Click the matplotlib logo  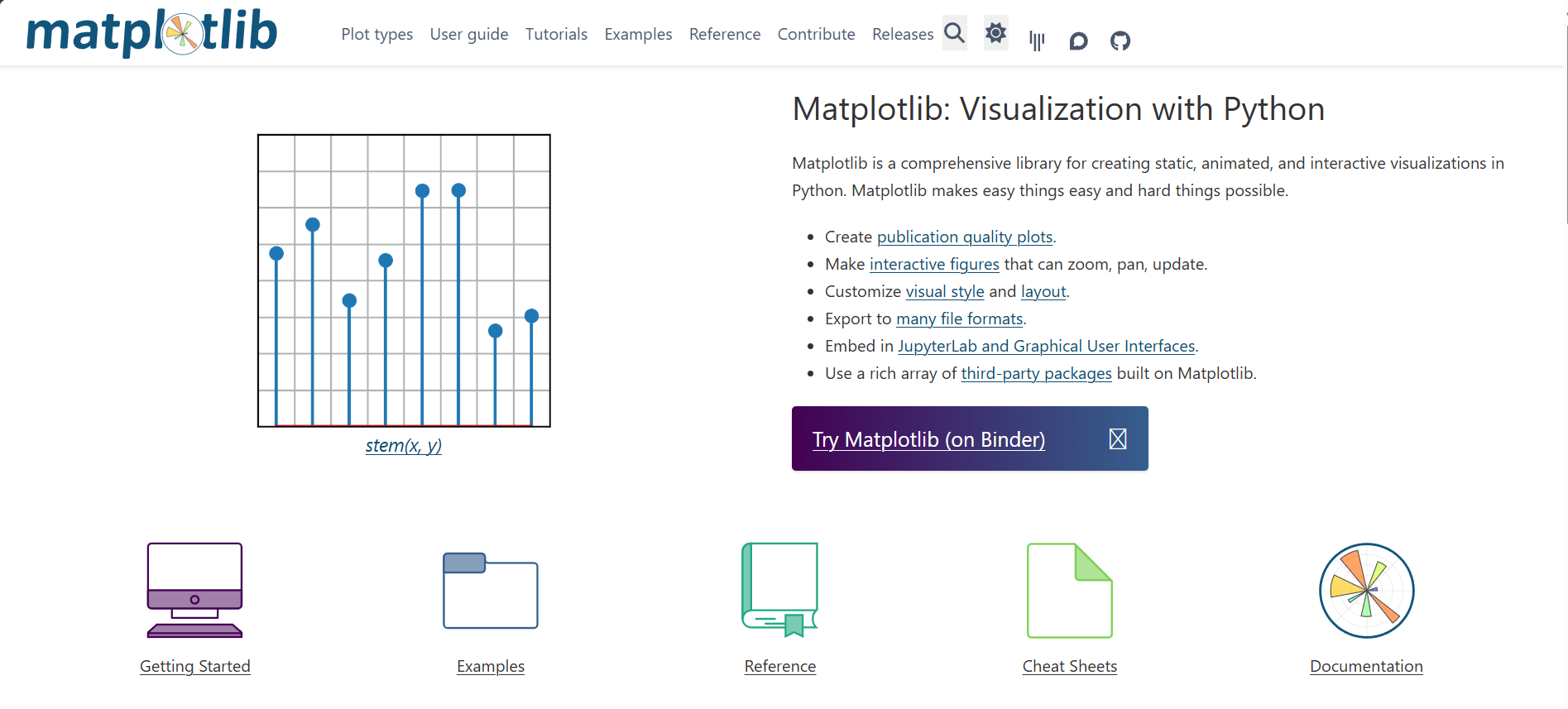pyautogui.click(x=152, y=32)
